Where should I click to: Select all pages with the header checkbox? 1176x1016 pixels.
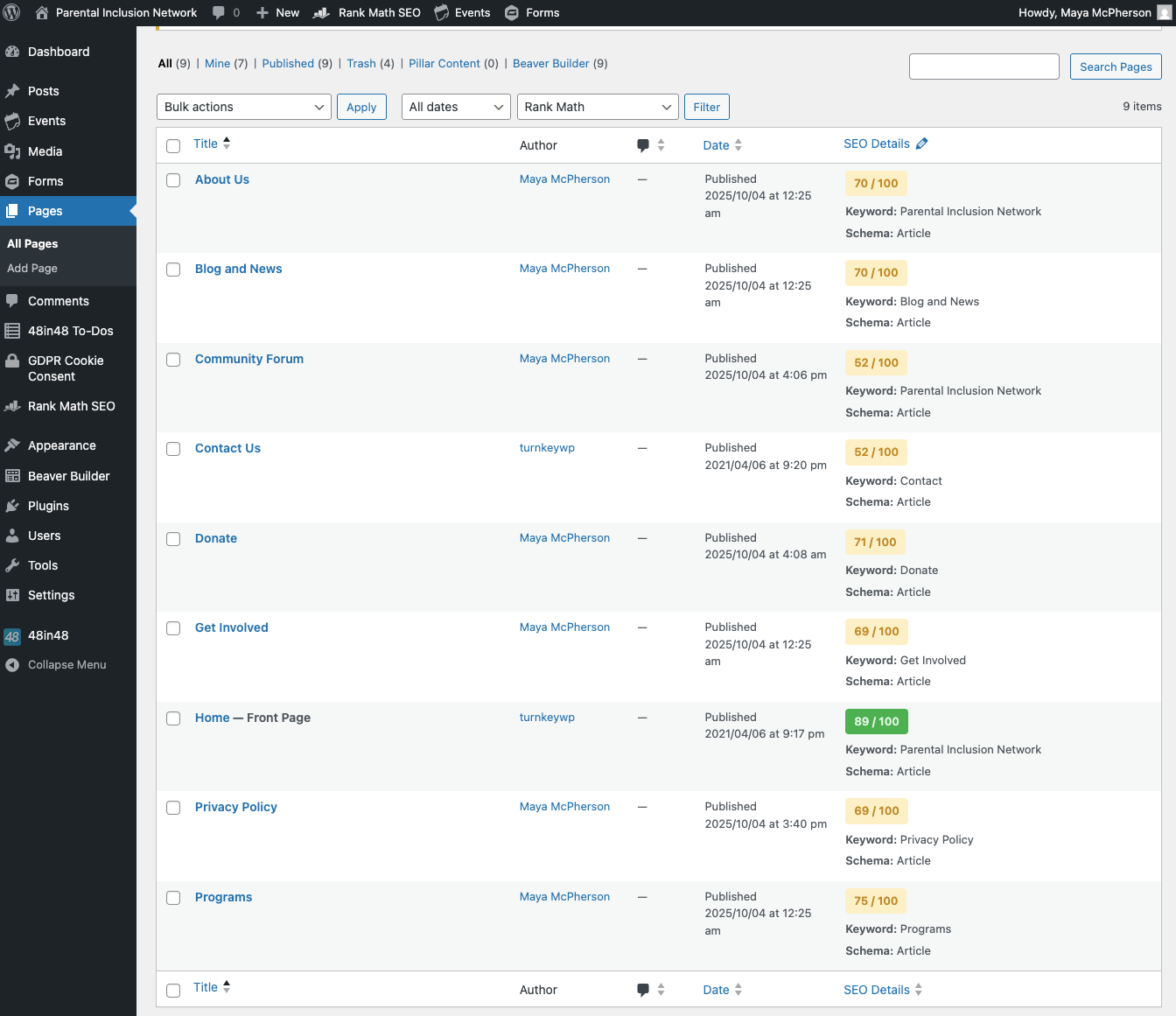[172, 146]
